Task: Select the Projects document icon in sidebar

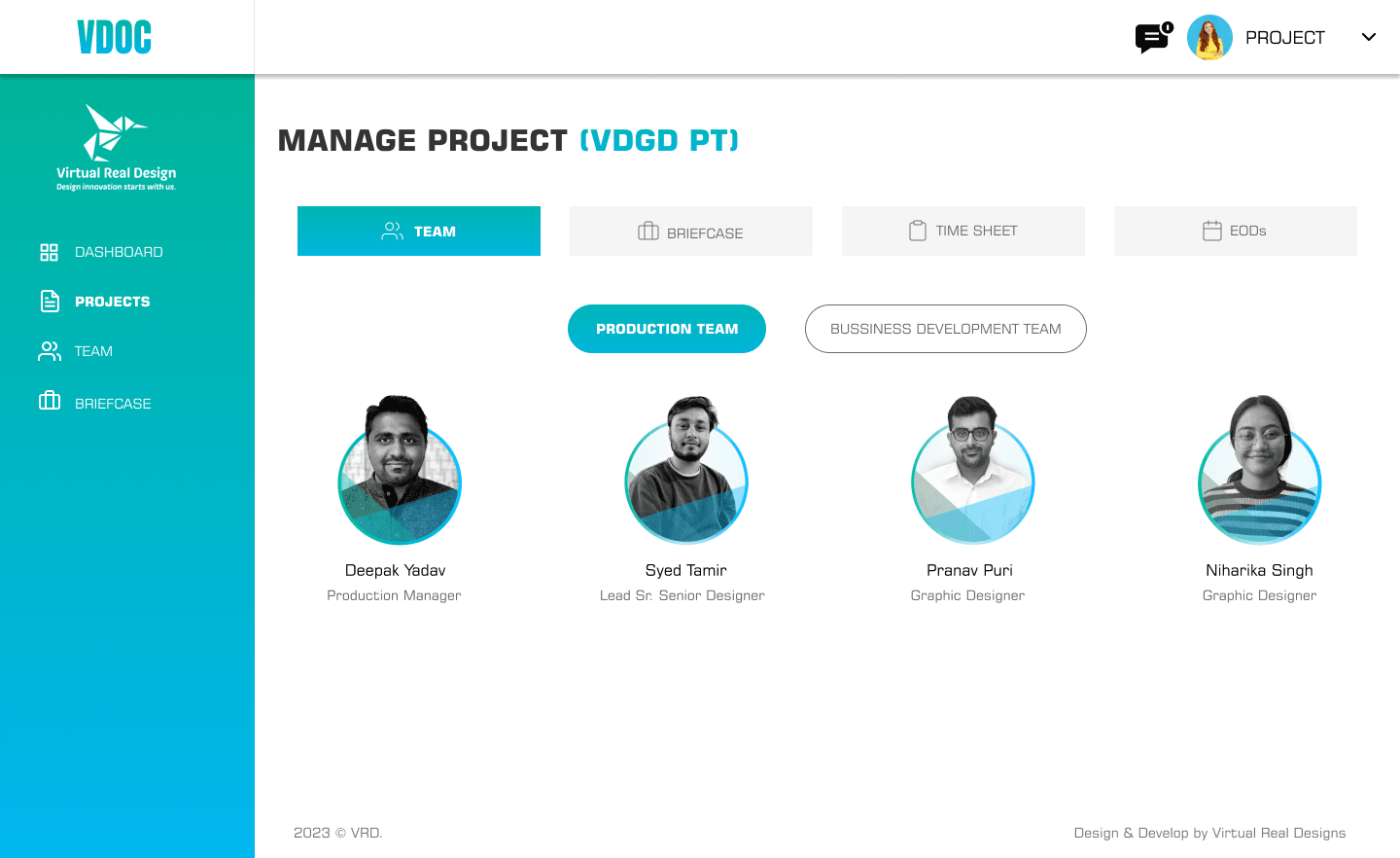Action: pos(50,301)
